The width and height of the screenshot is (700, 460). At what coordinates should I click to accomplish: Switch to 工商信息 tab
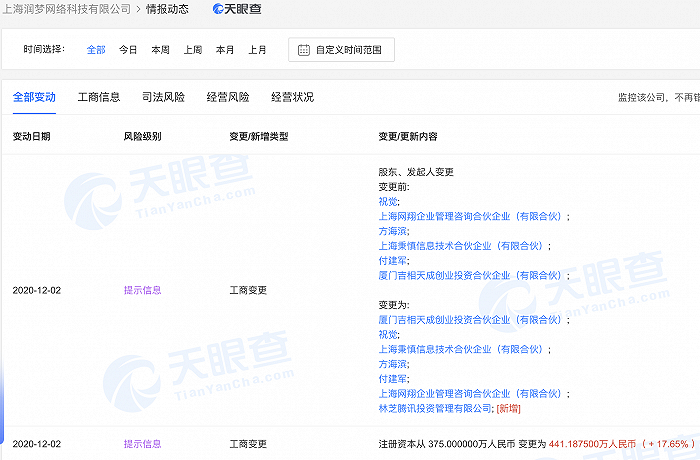(x=99, y=97)
